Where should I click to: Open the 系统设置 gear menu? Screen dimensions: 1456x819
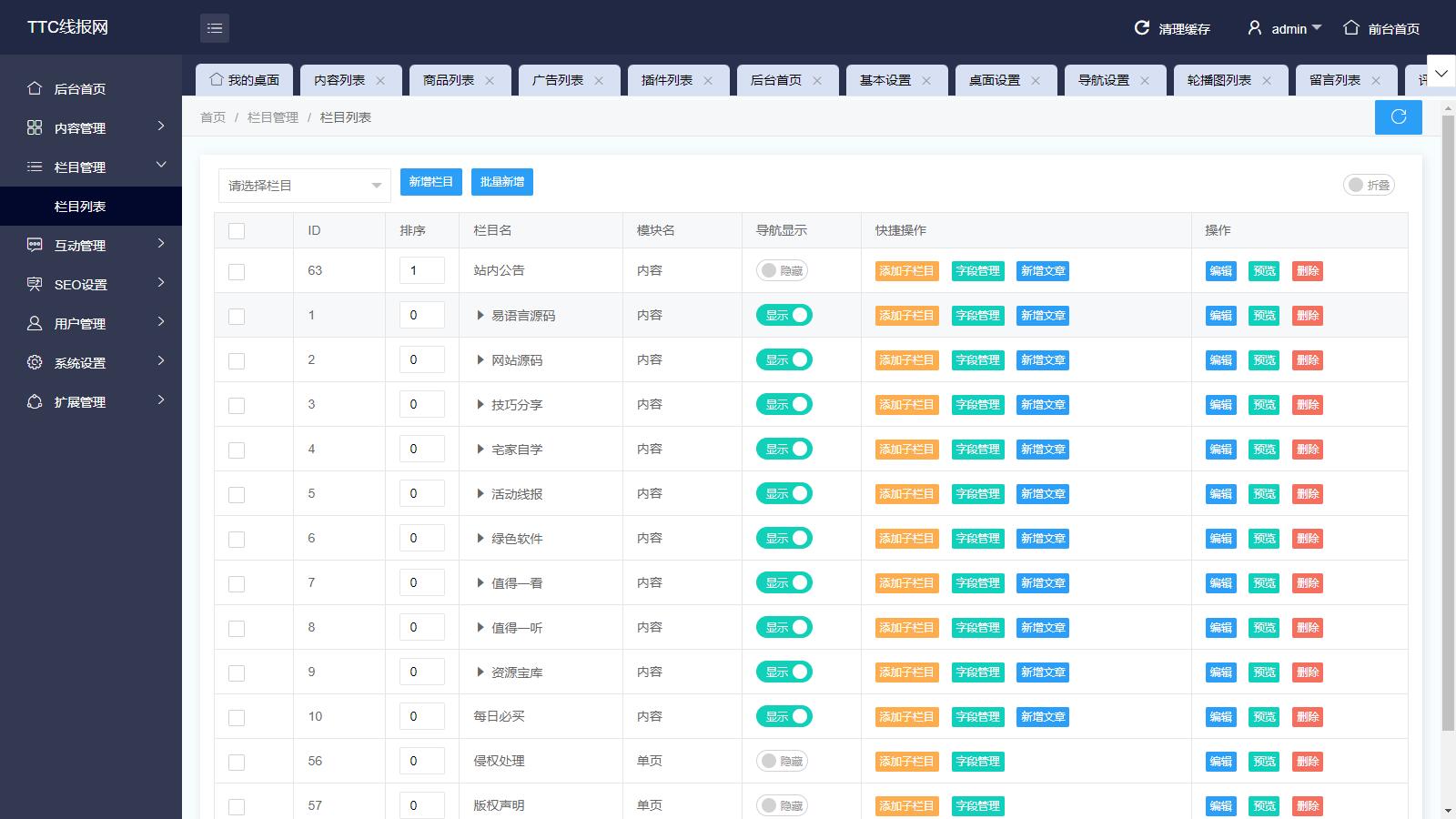click(80, 363)
